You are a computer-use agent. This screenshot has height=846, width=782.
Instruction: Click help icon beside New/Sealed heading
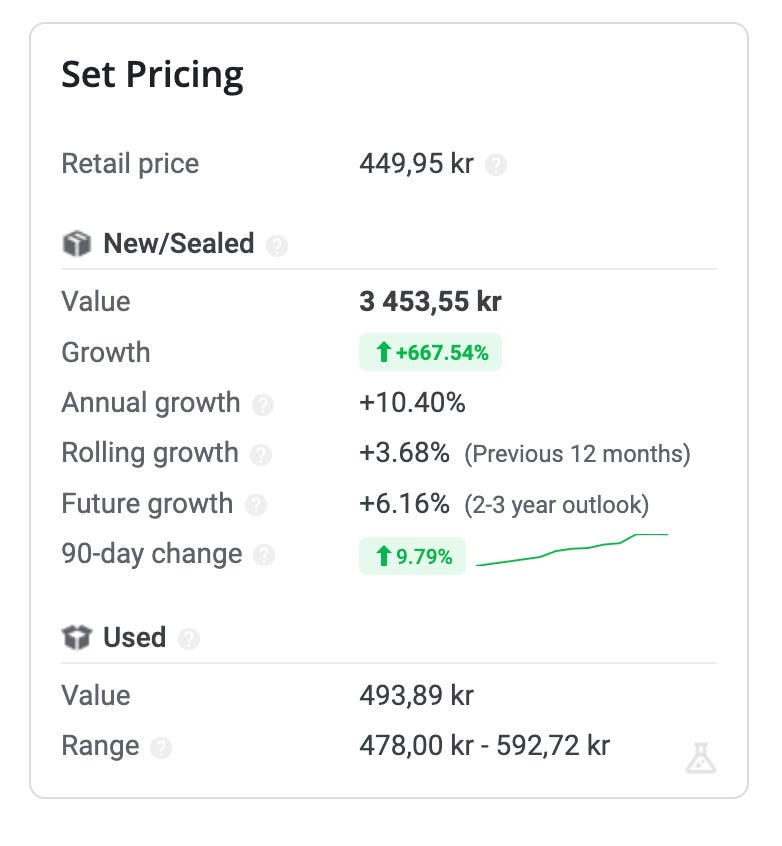(277, 245)
